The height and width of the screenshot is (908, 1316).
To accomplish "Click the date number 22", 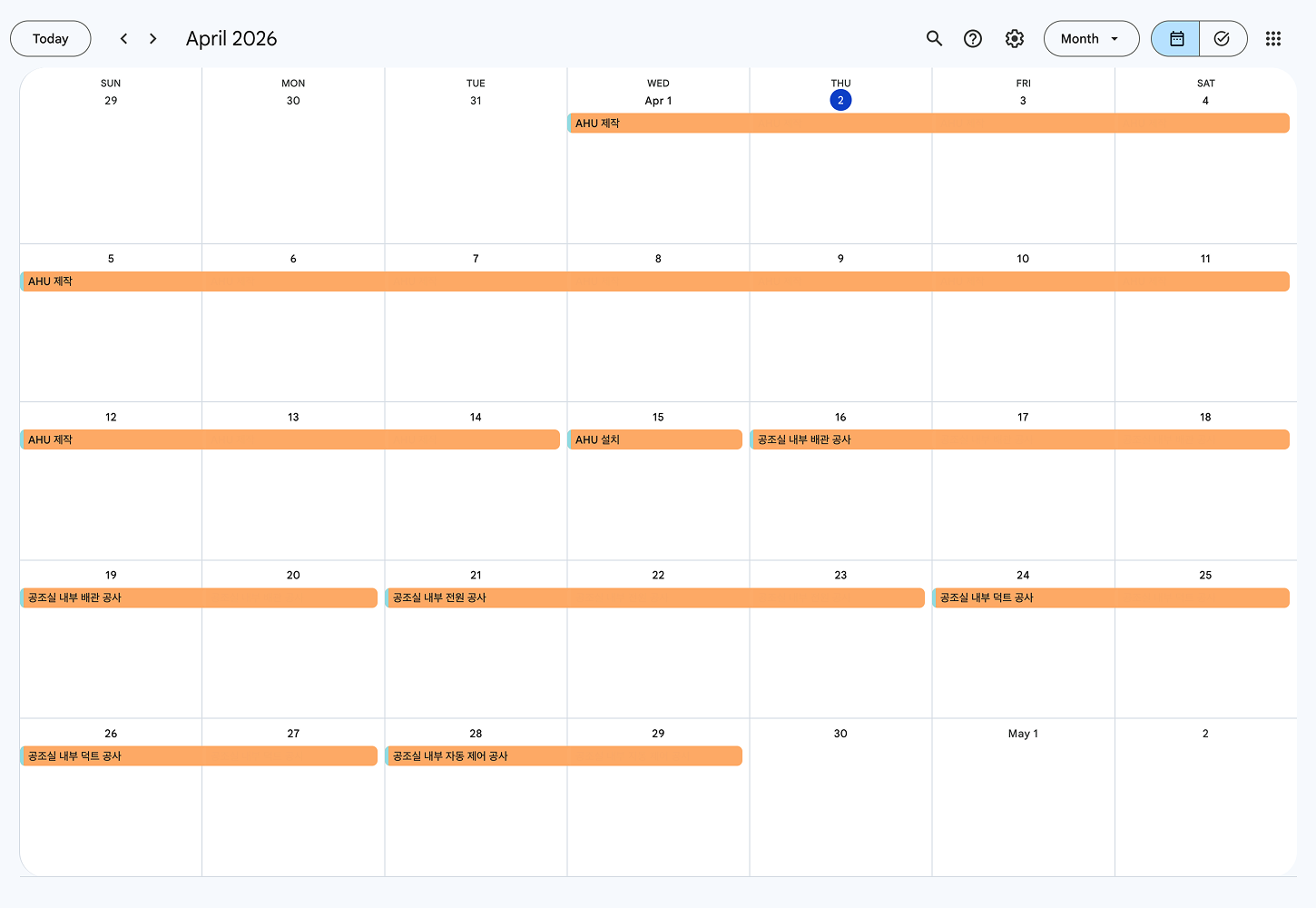I will pos(658,576).
